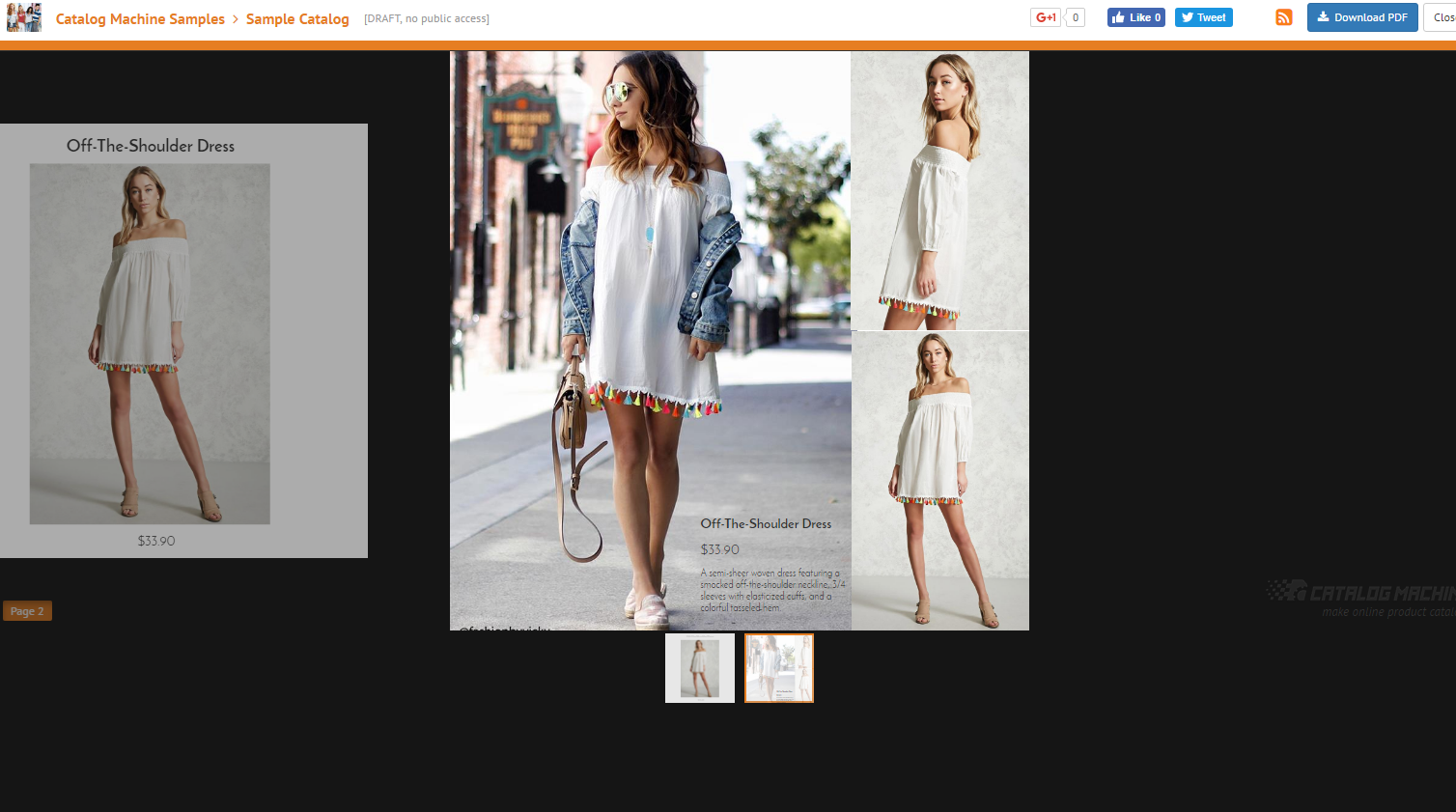Open the Sample Catalog breadcrumb link

tap(297, 18)
